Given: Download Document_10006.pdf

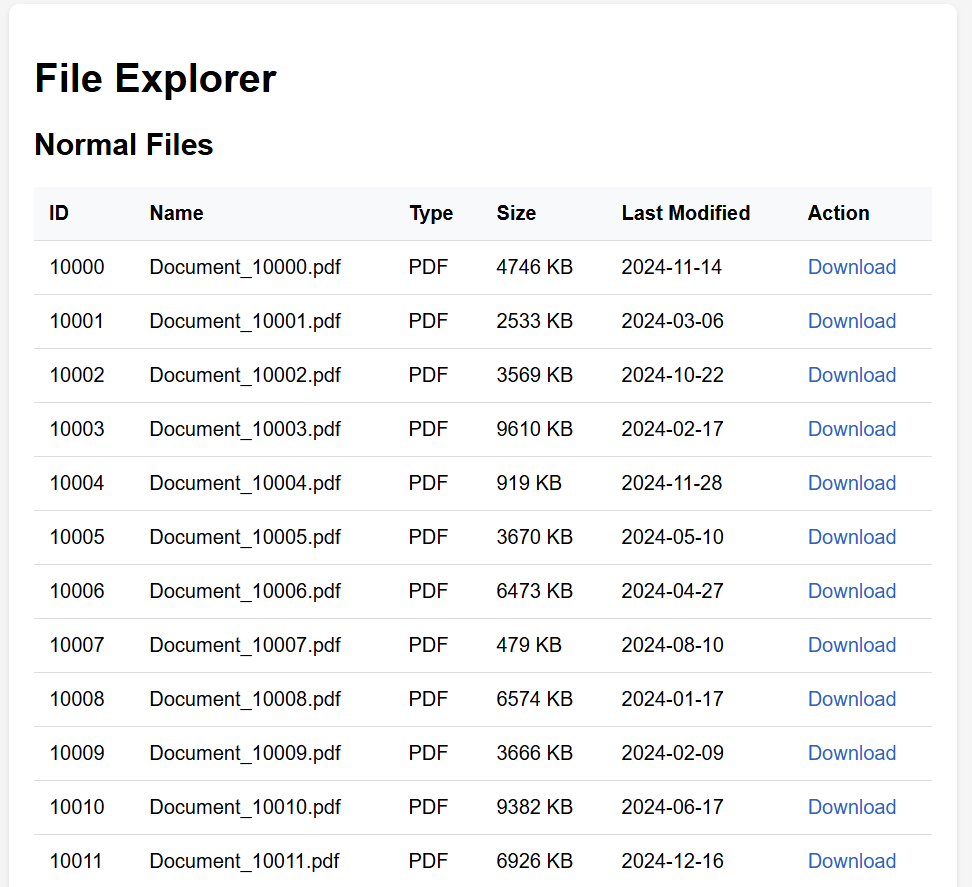Looking at the screenshot, I should click(x=852, y=591).
